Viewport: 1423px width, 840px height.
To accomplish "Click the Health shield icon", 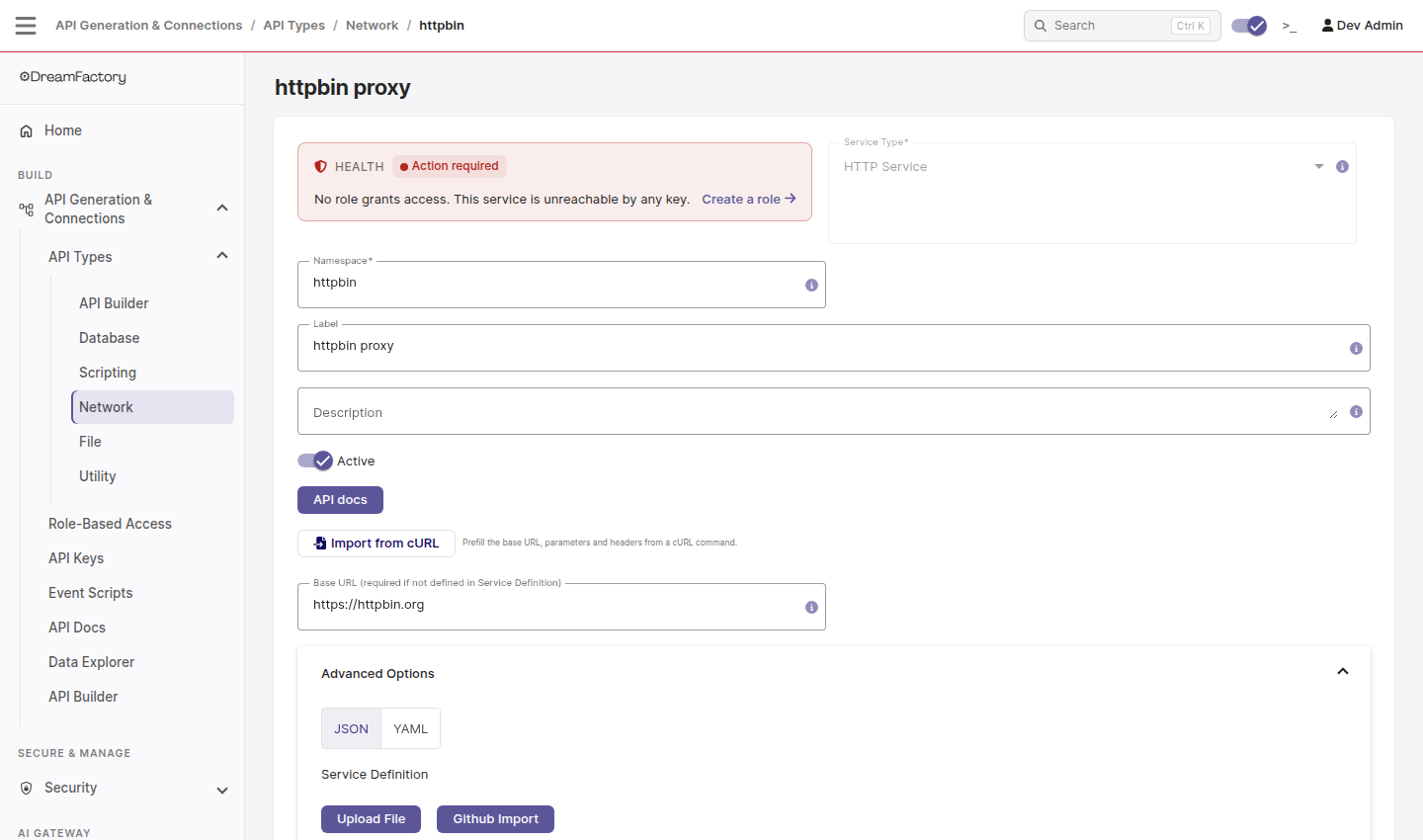I will [321, 167].
